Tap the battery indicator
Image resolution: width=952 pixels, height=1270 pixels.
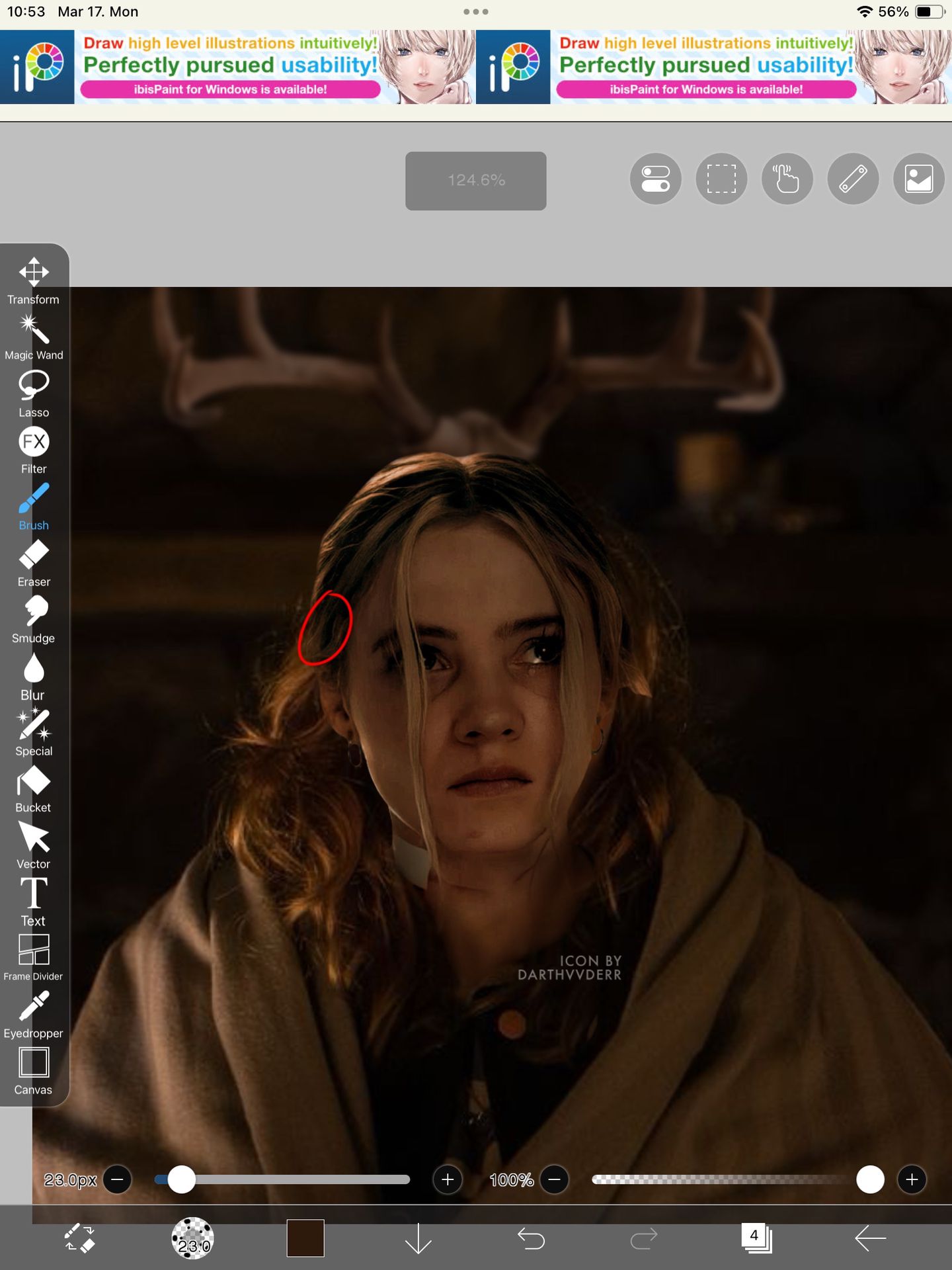(x=931, y=12)
